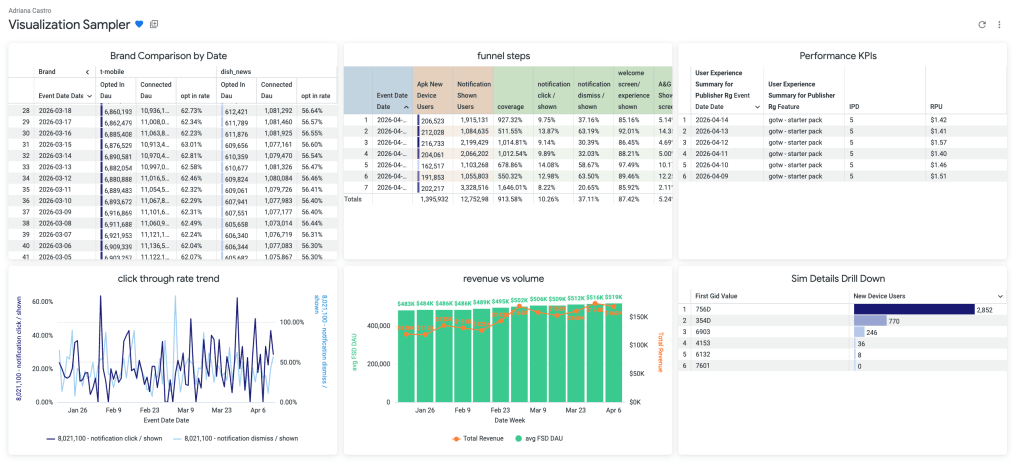Click the RPU column header in Performance KPIs
Image resolution: width=1023 pixels, height=472 pixels.
936,105
